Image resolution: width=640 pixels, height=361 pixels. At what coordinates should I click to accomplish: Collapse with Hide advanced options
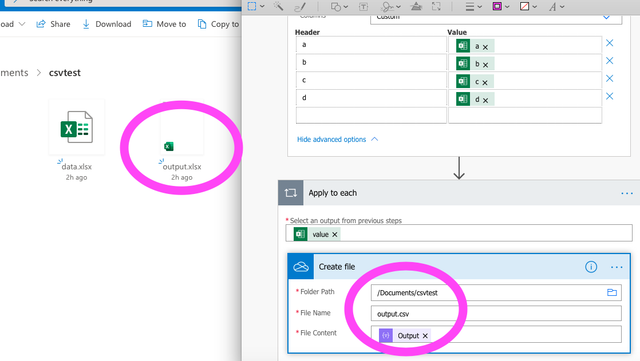[337, 139]
